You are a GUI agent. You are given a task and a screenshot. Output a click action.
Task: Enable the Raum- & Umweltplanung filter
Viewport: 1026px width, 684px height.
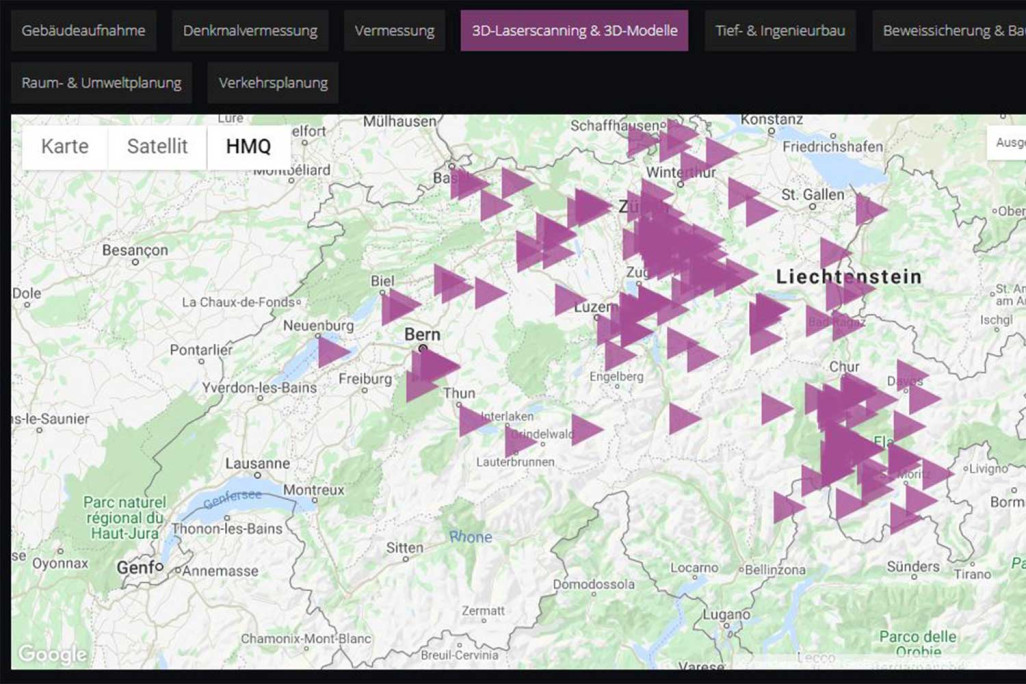[x=100, y=82]
